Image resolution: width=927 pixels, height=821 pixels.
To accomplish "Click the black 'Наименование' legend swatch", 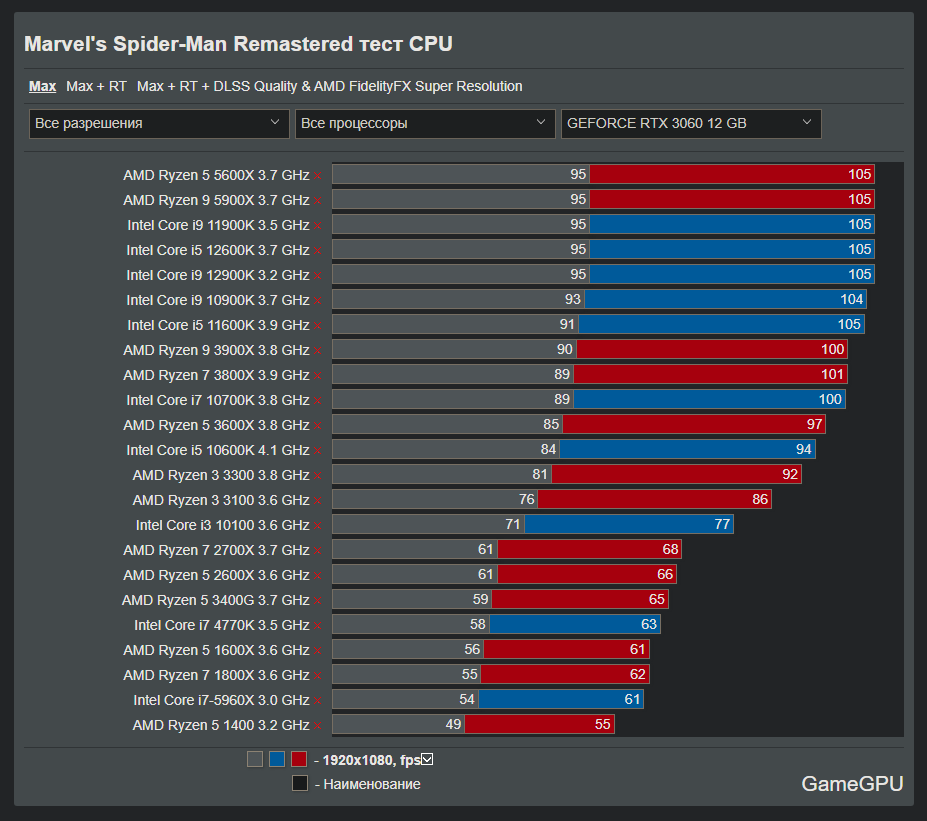I will (x=300, y=783).
